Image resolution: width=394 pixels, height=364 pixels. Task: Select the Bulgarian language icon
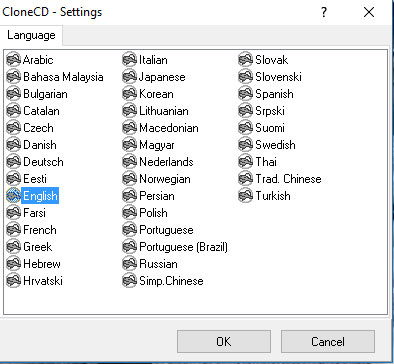(13, 94)
